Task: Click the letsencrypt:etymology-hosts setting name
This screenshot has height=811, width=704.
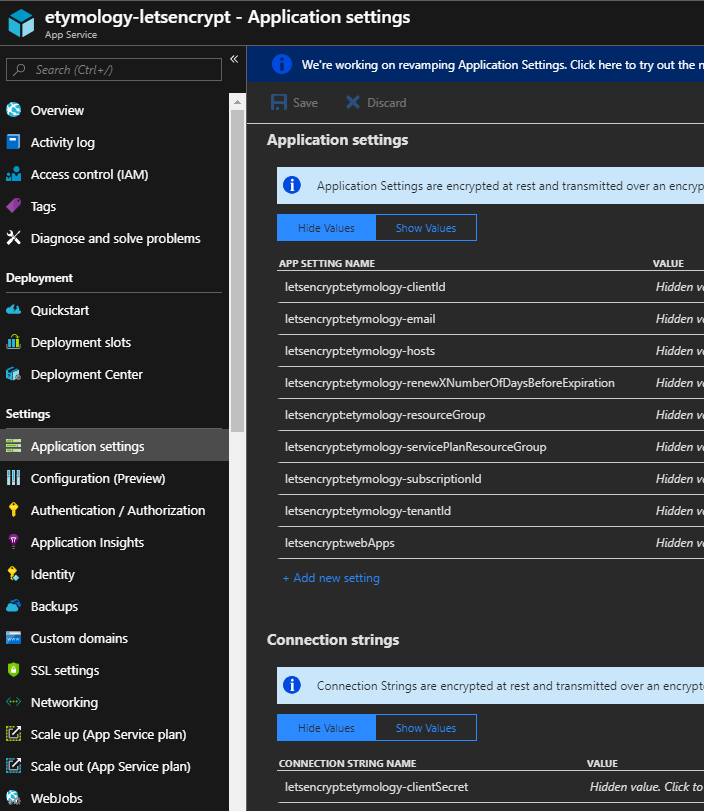Action: (x=360, y=351)
